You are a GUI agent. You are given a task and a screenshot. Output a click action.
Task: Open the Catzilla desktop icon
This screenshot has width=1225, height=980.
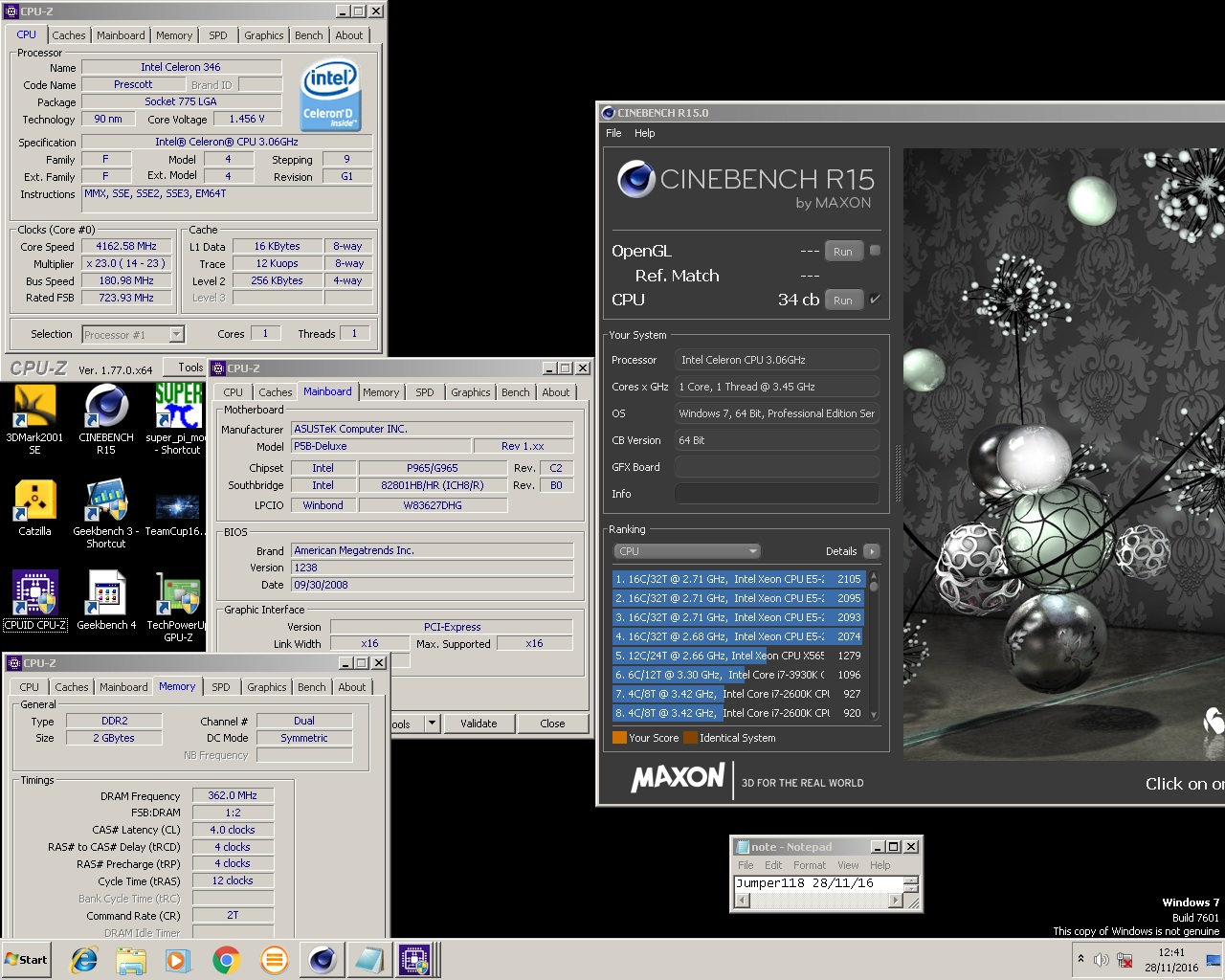pos(34,507)
